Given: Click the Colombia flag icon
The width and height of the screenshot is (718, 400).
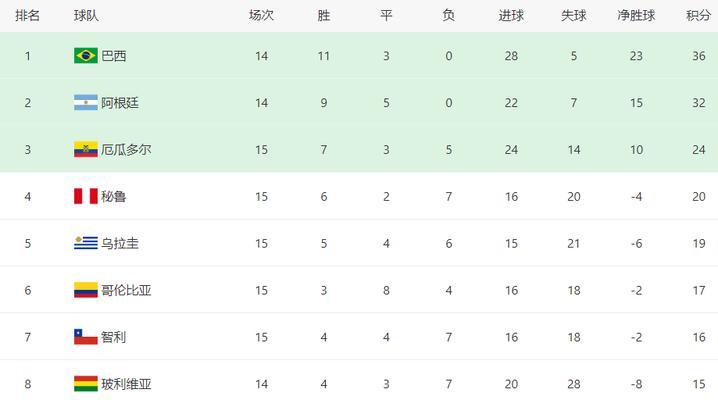Looking at the screenshot, I should click(86, 290).
